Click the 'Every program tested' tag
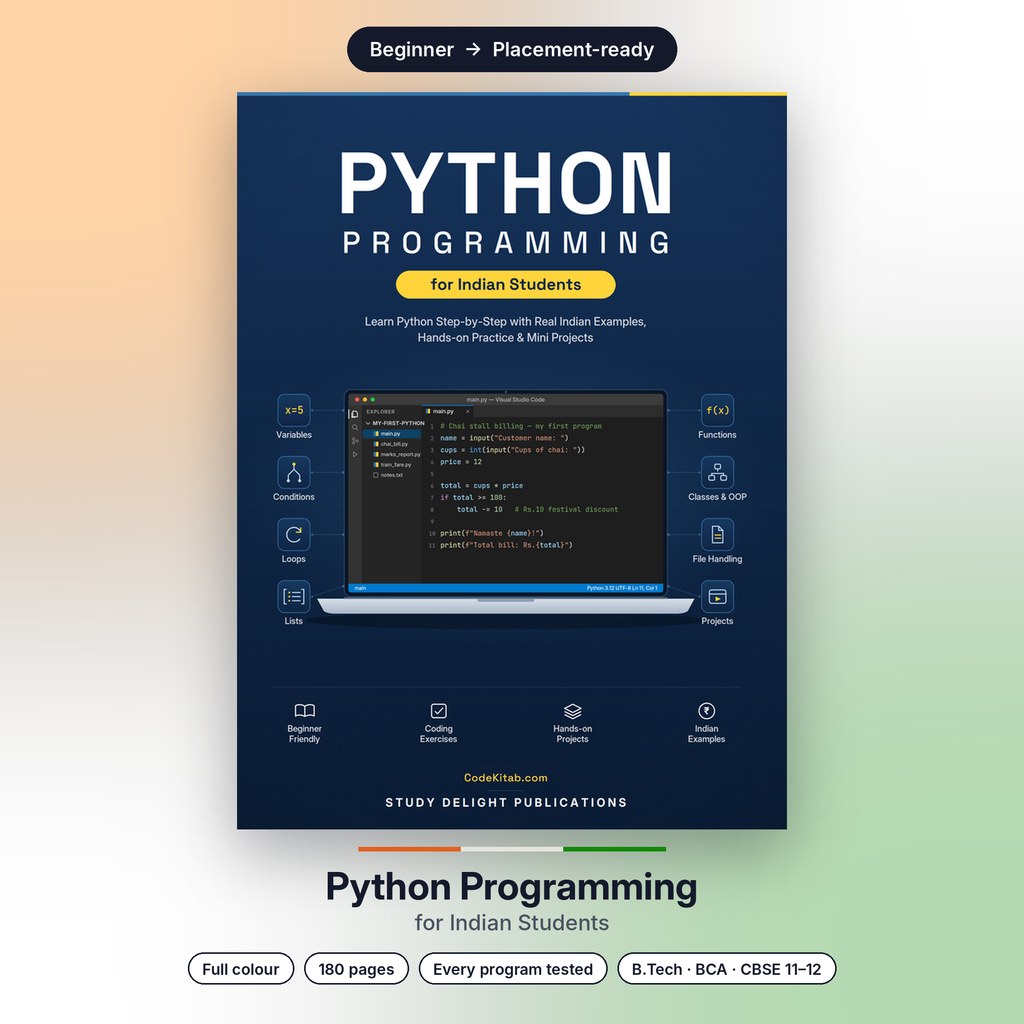This screenshot has height=1024, width=1024. click(513, 969)
